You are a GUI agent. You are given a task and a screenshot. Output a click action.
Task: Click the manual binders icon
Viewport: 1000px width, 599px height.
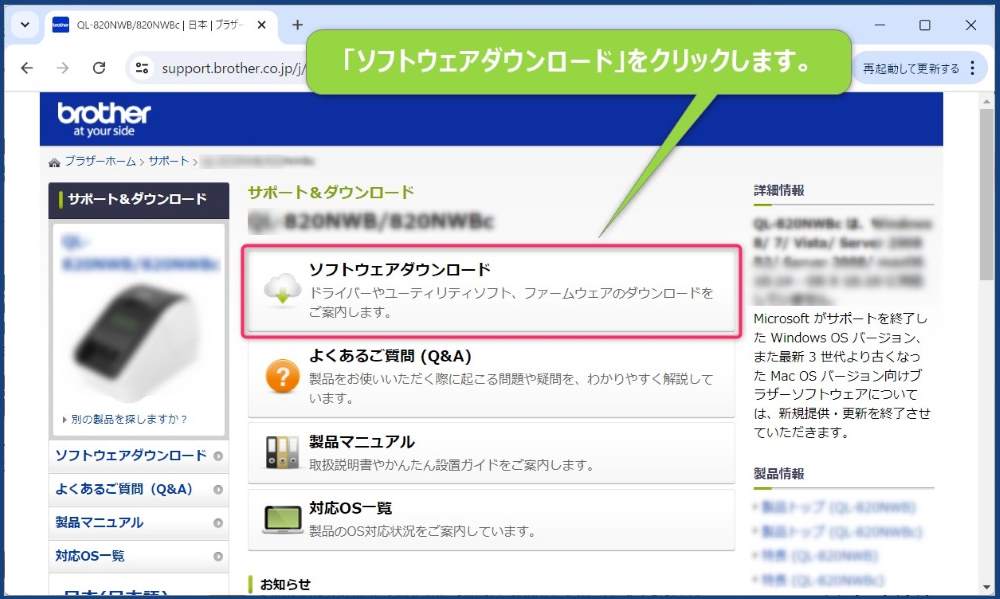(283, 452)
